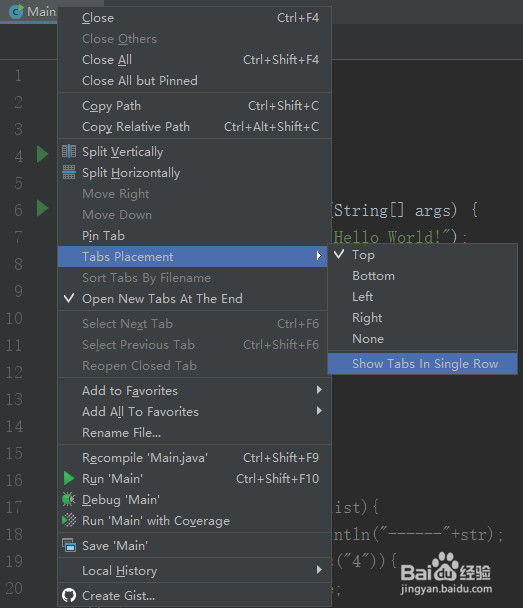The image size is (523, 608).
Task: Click the Save 'Main' disk icon
Action: 69,545
